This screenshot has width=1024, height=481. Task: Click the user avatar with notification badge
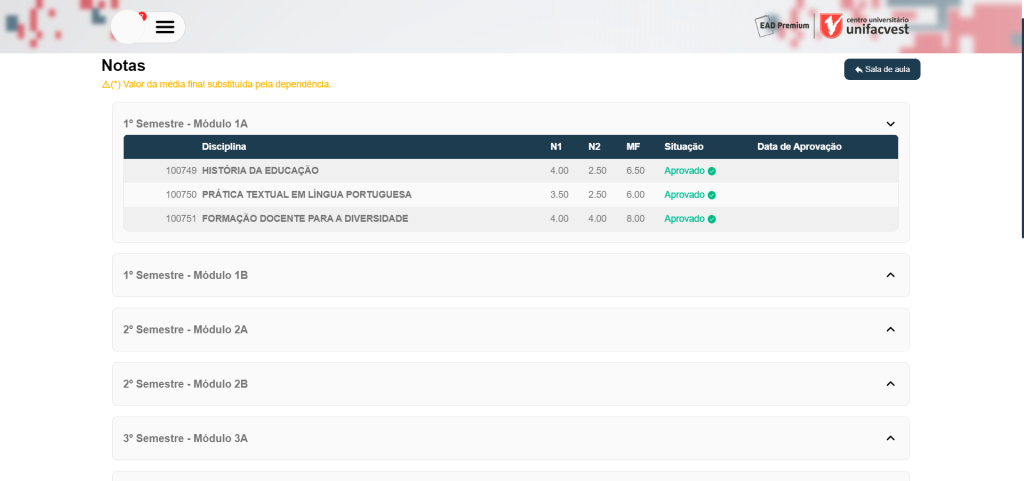point(130,27)
